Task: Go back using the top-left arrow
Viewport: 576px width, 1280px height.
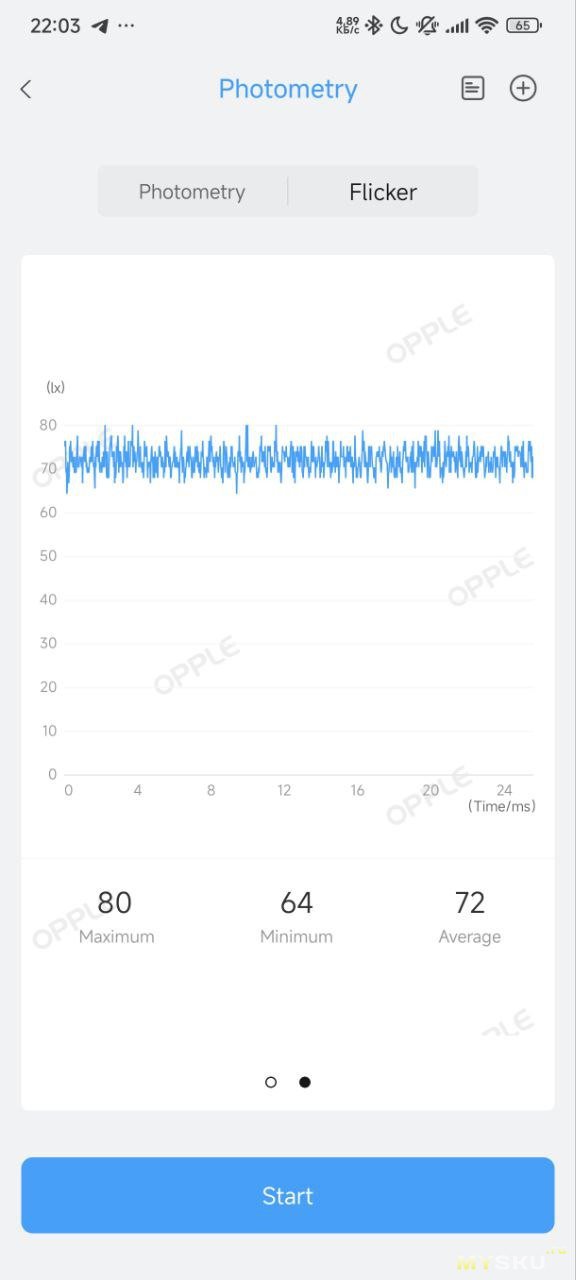Action: 26,89
